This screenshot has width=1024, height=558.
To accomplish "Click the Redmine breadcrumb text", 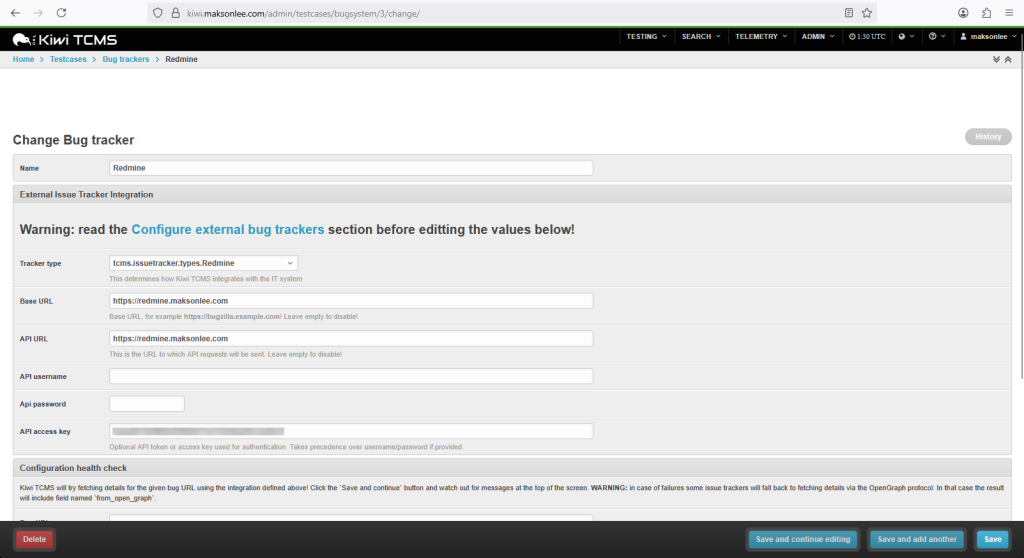I will [182, 59].
